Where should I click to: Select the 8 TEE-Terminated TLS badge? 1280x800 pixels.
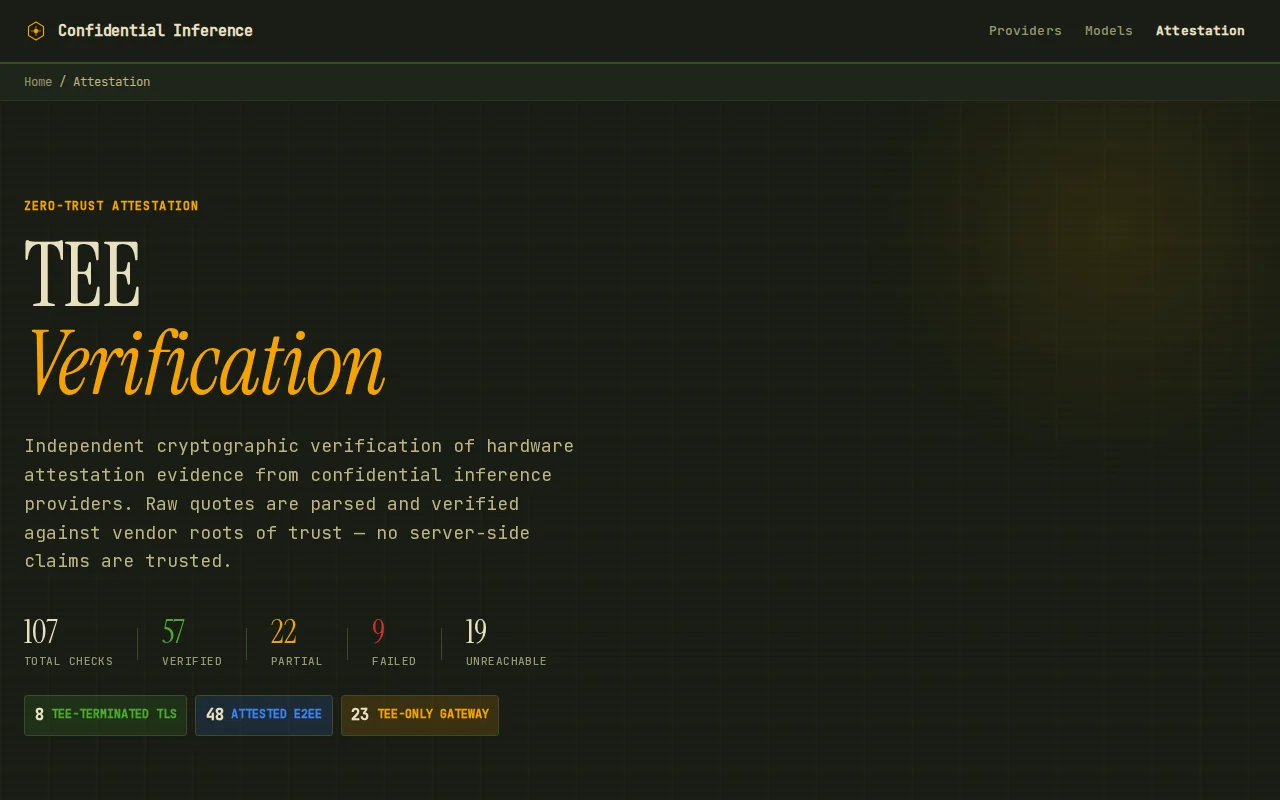tap(105, 715)
